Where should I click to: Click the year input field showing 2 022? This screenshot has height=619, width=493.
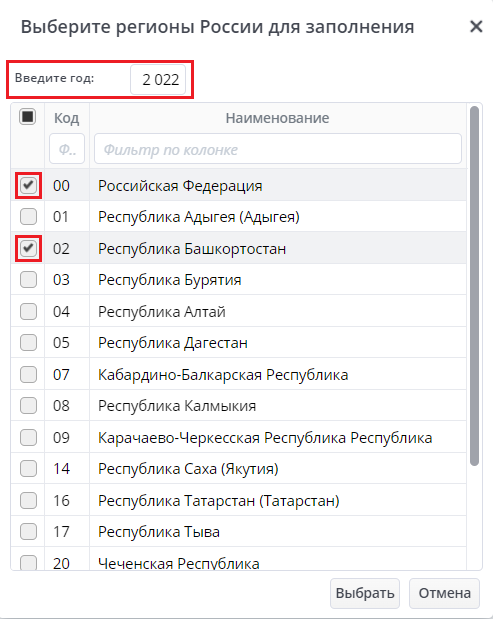tap(158, 79)
